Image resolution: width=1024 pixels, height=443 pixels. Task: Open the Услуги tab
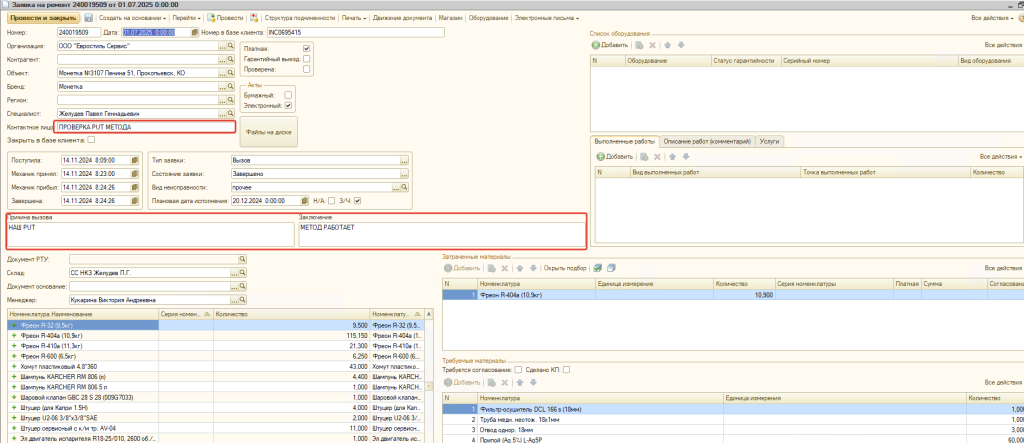pos(770,141)
